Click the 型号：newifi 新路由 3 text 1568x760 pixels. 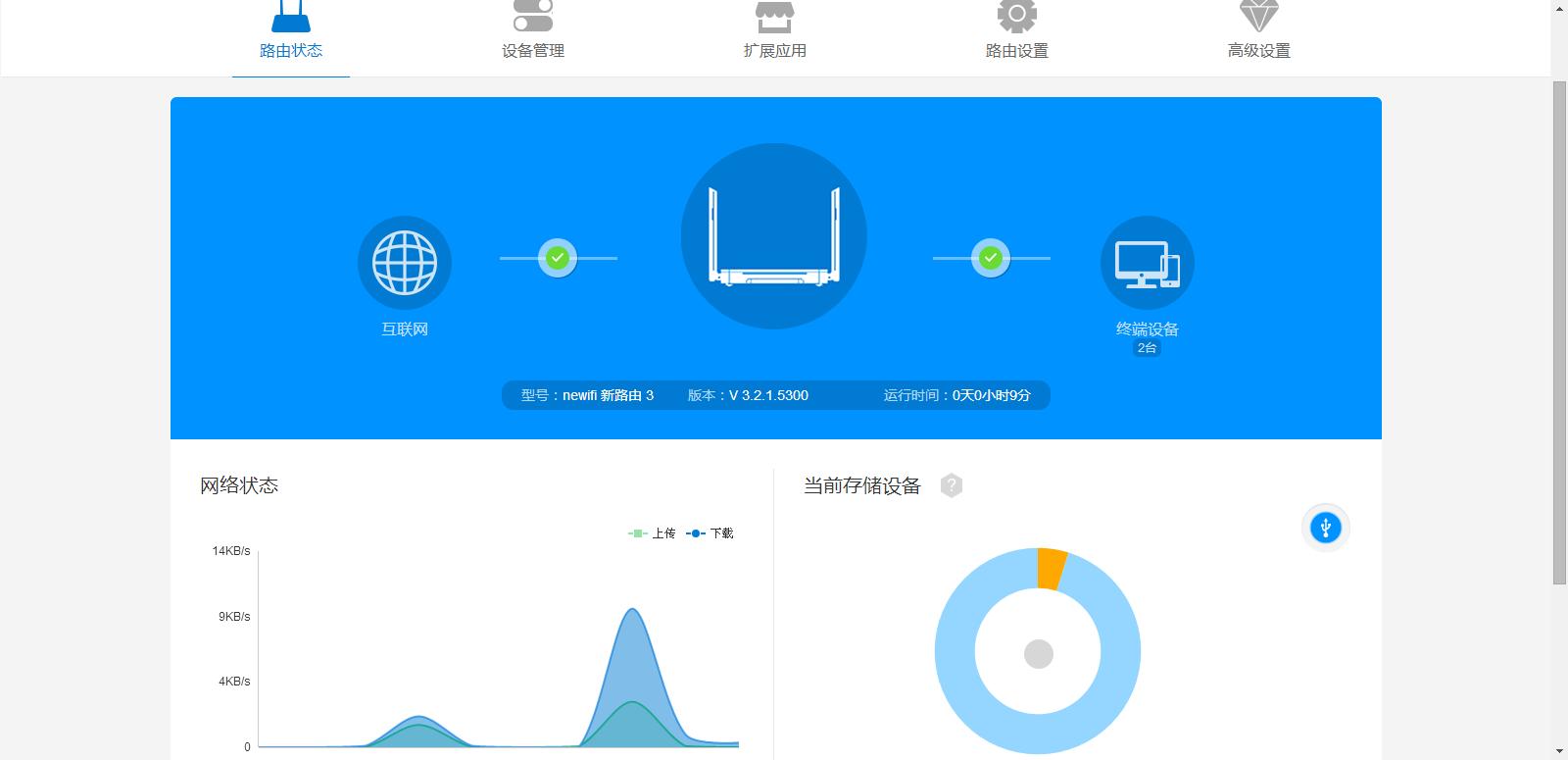(x=587, y=395)
